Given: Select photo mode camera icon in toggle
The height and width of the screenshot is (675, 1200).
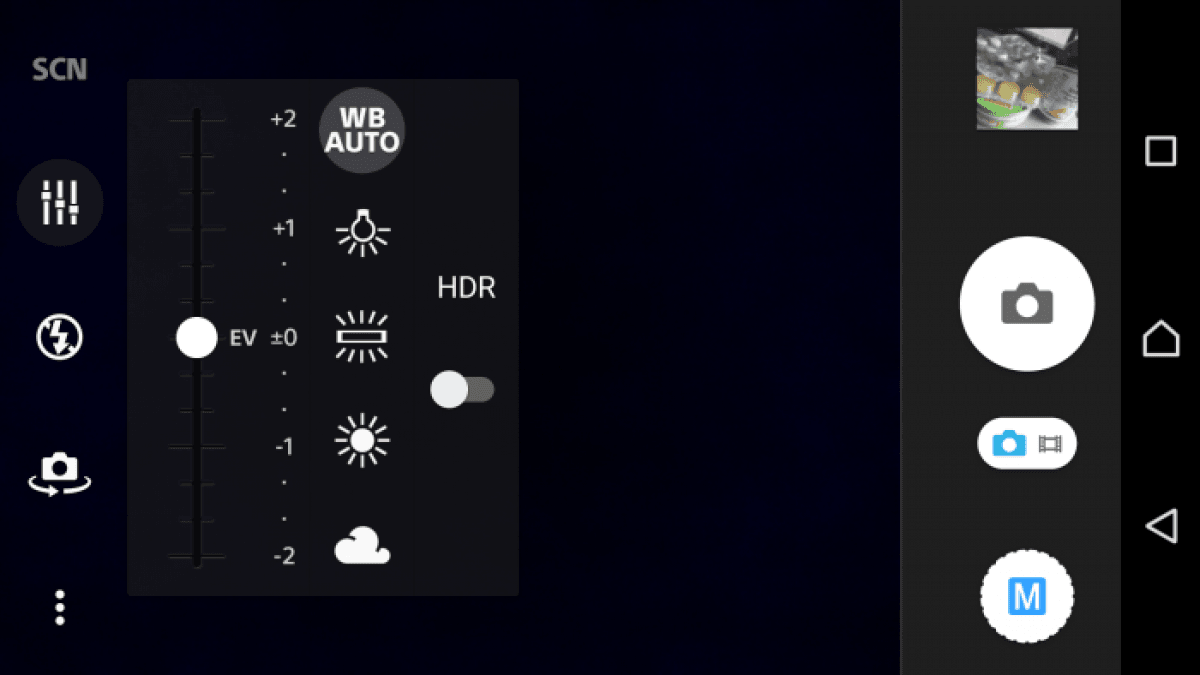Looking at the screenshot, I should pyautogui.click(x=1009, y=443).
